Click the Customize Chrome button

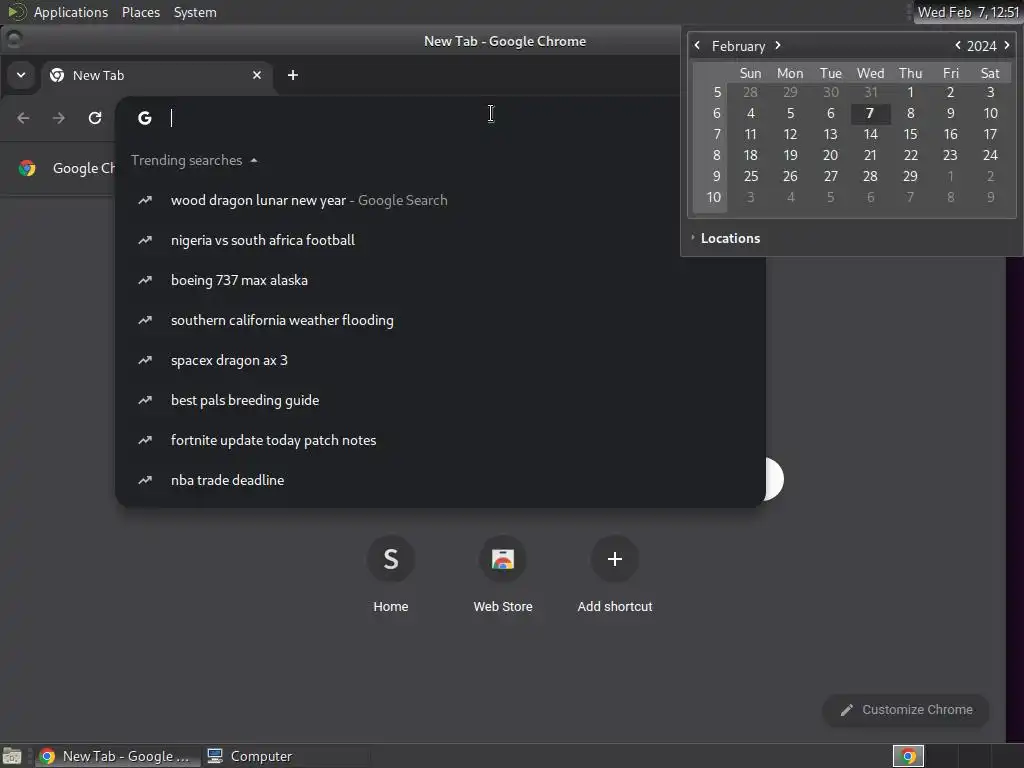pyautogui.click(x=906, y=710)
